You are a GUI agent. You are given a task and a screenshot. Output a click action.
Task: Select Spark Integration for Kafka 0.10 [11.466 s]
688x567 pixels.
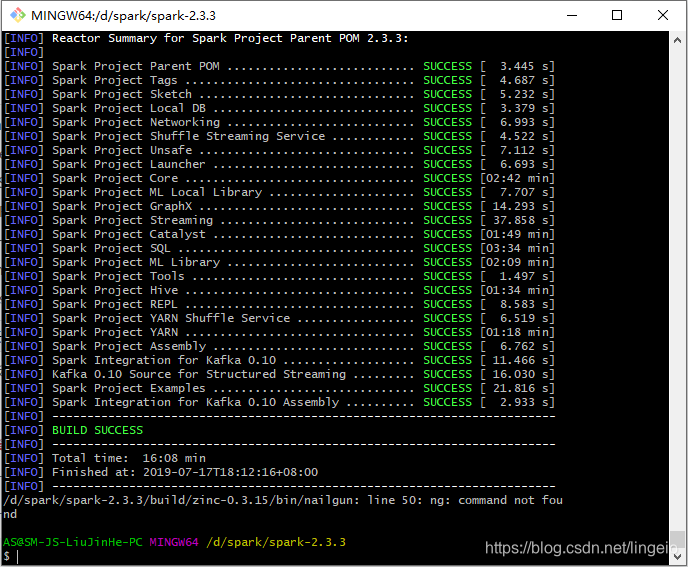point(280,361)
